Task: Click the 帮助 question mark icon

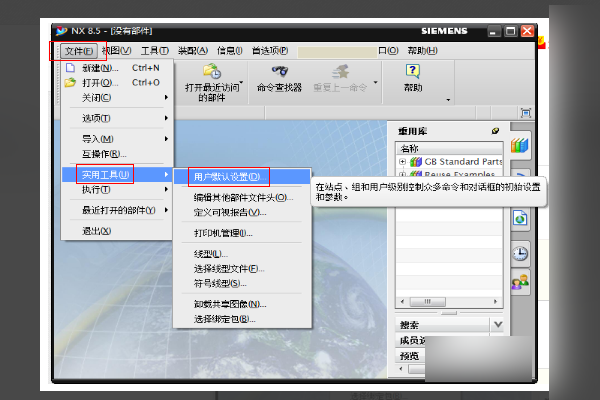Action: pos(412,71)
